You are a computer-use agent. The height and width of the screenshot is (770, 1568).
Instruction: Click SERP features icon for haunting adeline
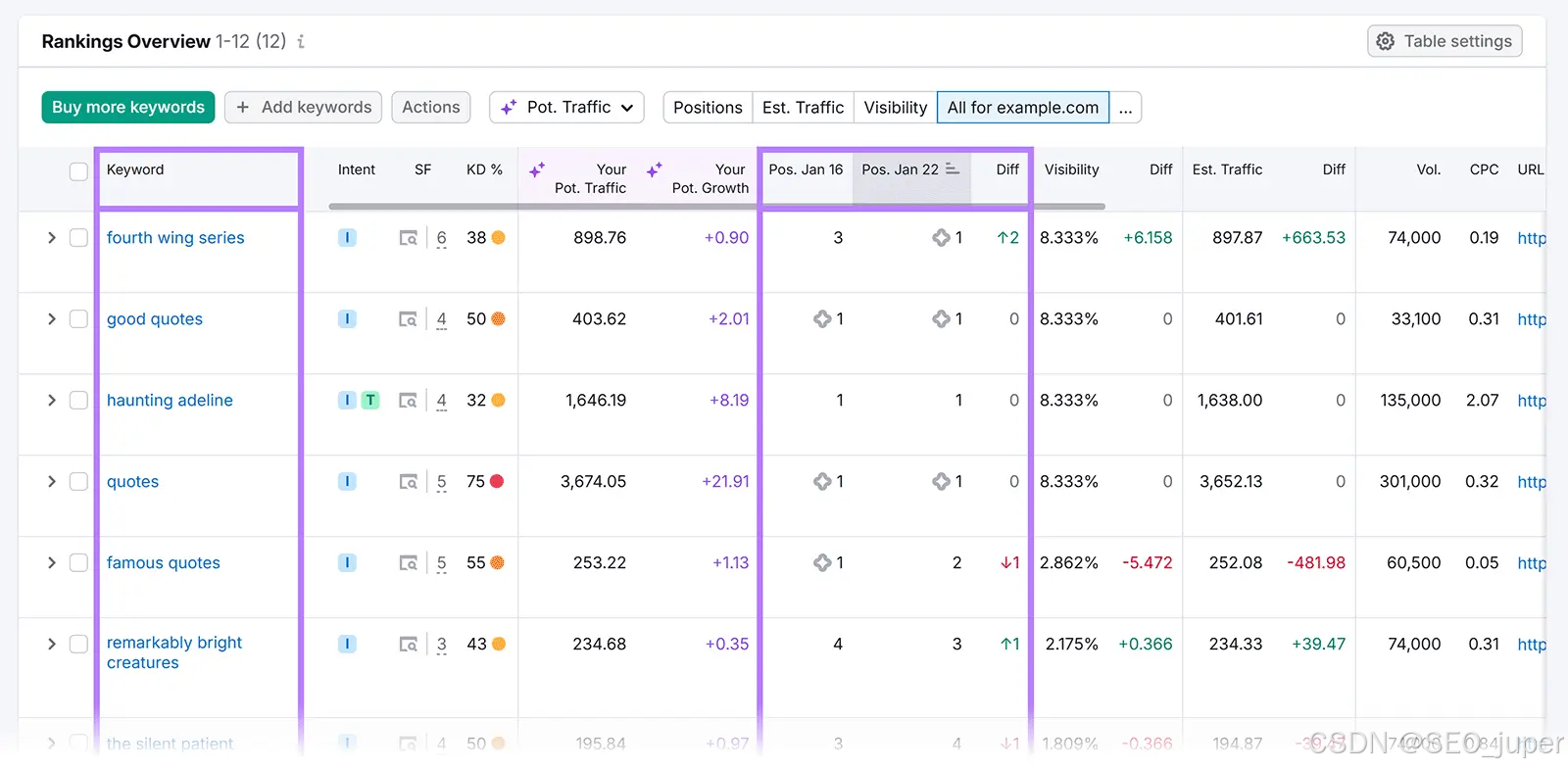(x=409, y=401)
